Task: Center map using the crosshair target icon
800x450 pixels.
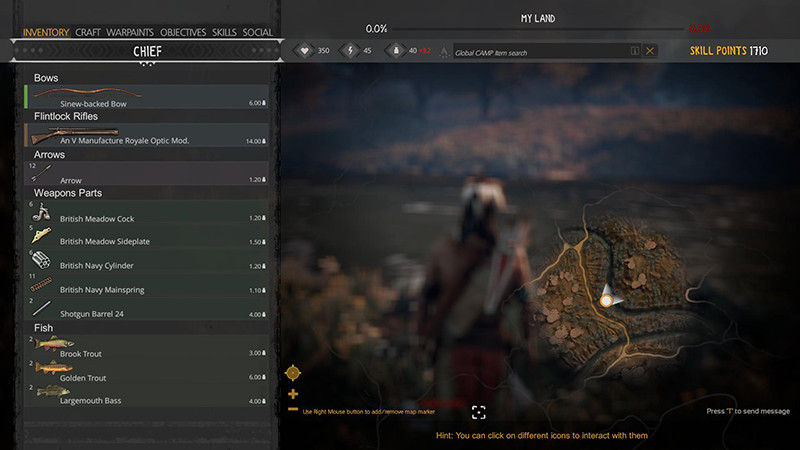Action: pos(293,373)
